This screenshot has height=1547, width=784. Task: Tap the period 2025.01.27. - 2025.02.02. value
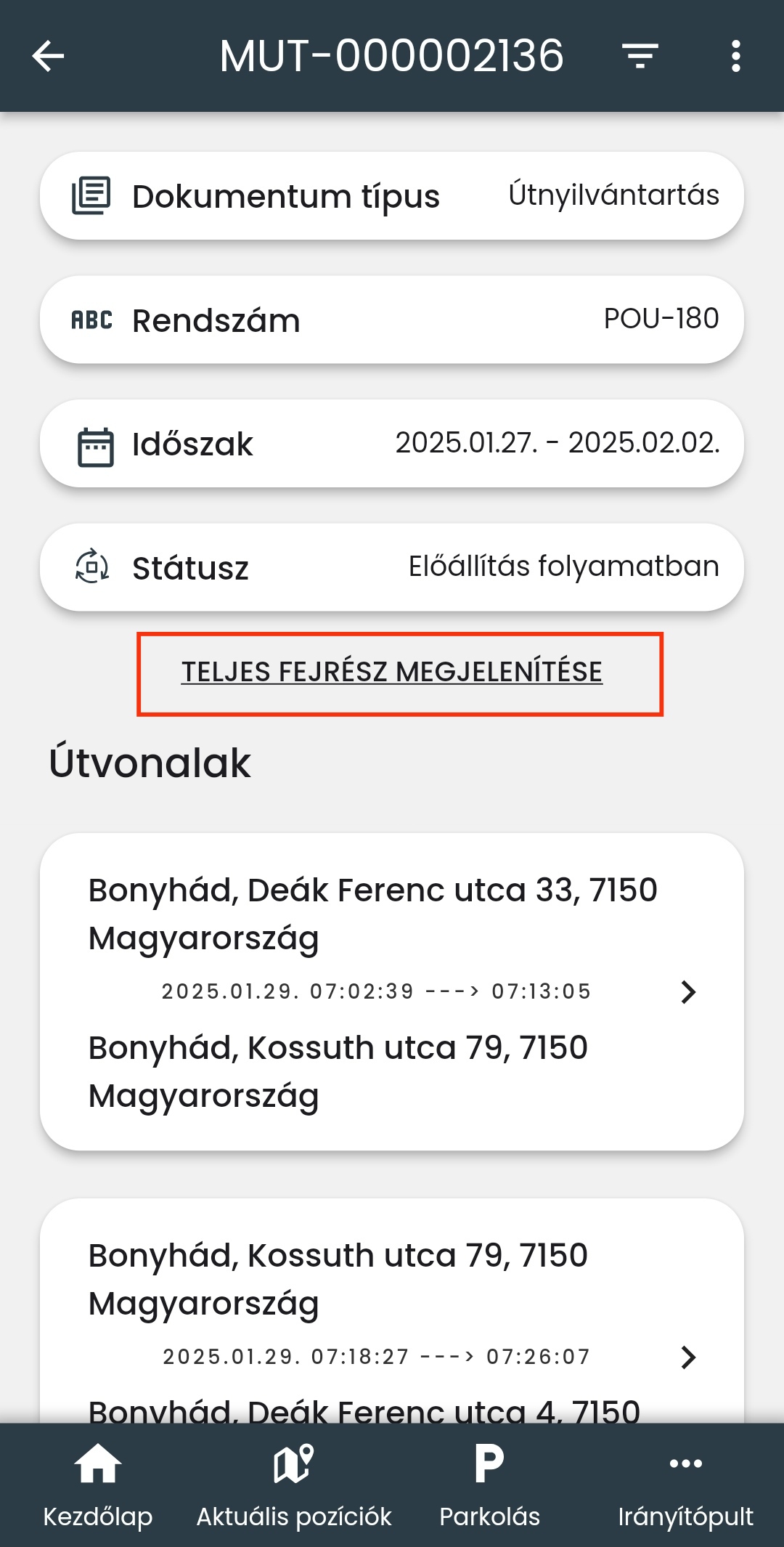(x=558, y=443)
